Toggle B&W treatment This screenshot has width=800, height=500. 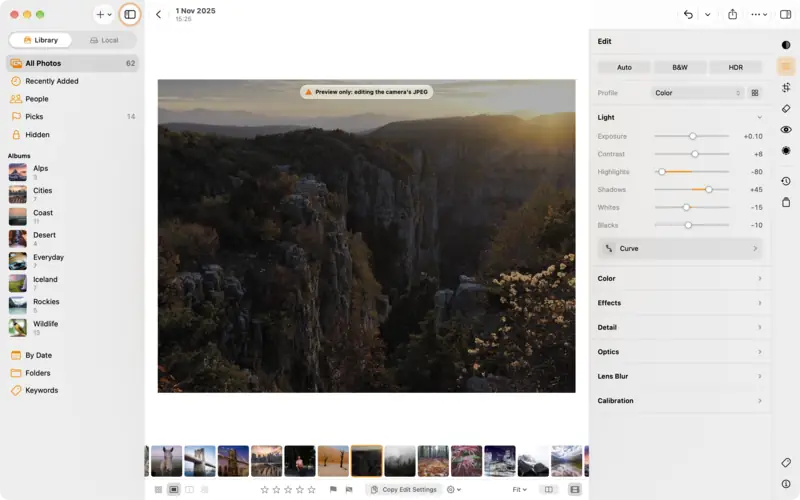[680, 67]
